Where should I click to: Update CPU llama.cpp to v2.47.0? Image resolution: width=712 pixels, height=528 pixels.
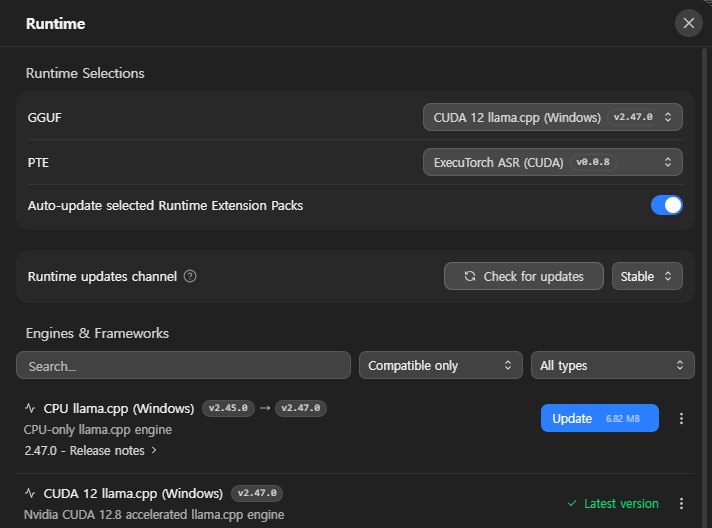click(x=599, y=418)
